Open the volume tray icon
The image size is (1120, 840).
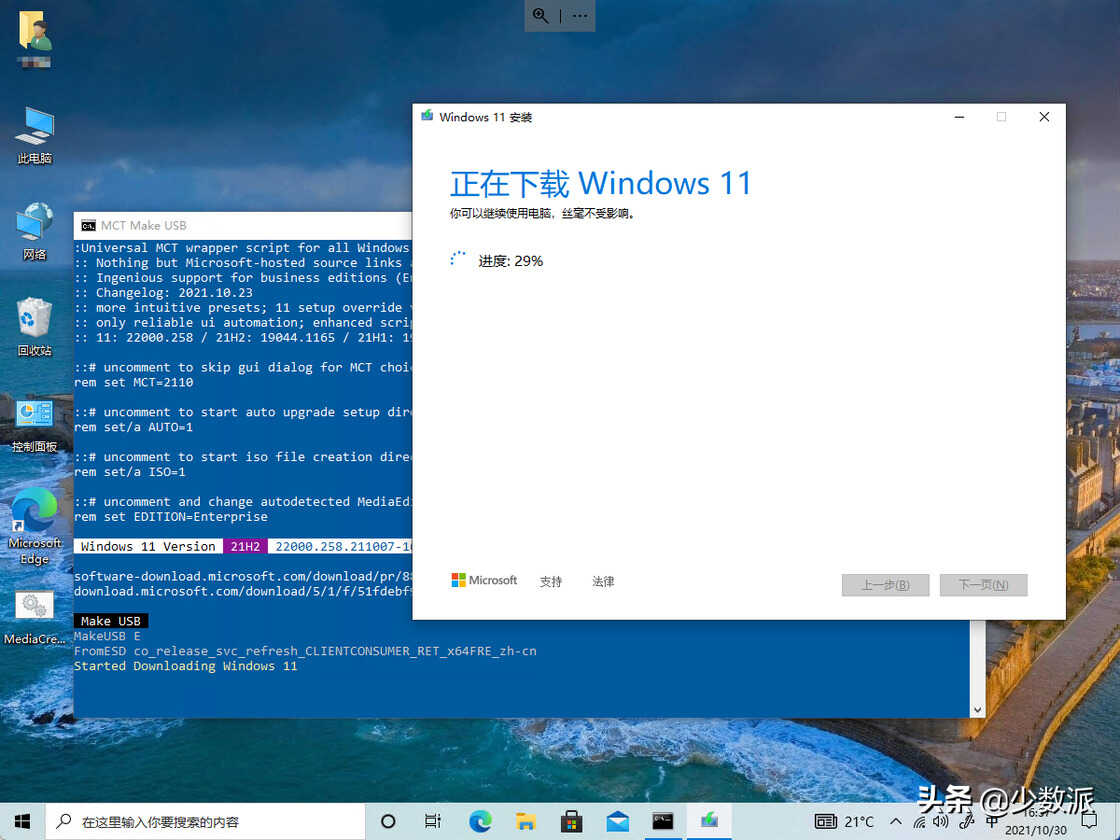941,822
